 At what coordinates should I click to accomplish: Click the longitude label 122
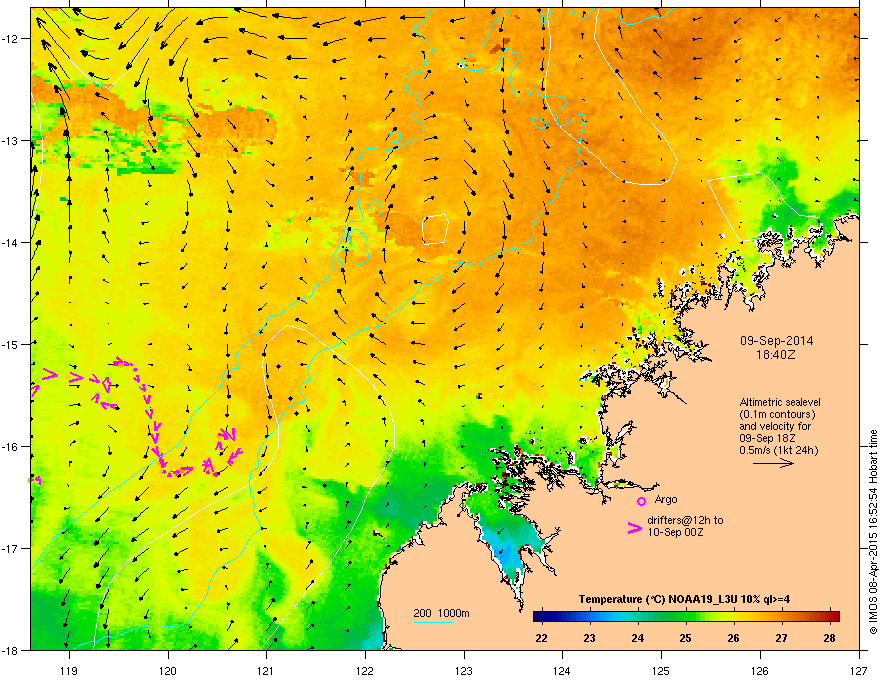pos(365,670)
